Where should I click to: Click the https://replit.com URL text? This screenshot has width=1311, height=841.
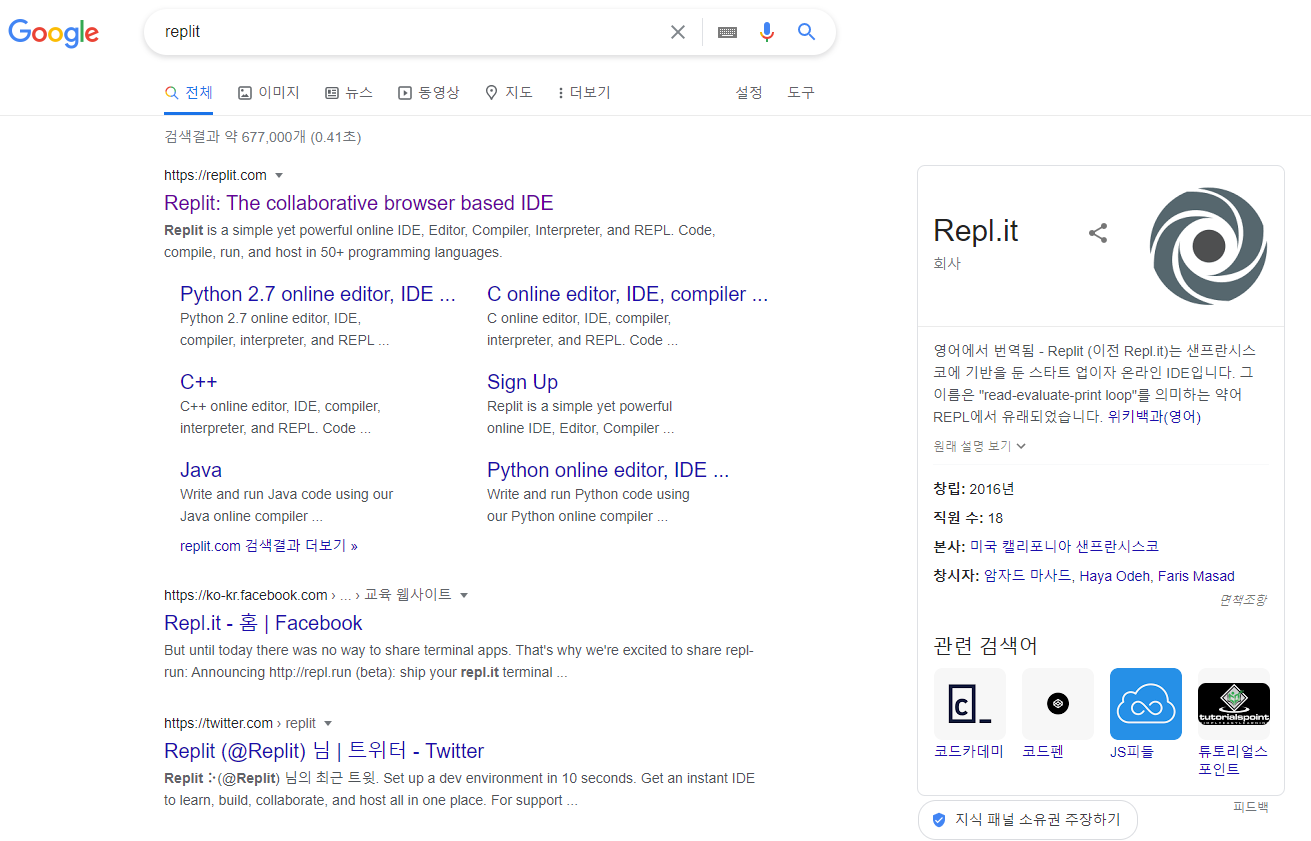pos(215,176)
